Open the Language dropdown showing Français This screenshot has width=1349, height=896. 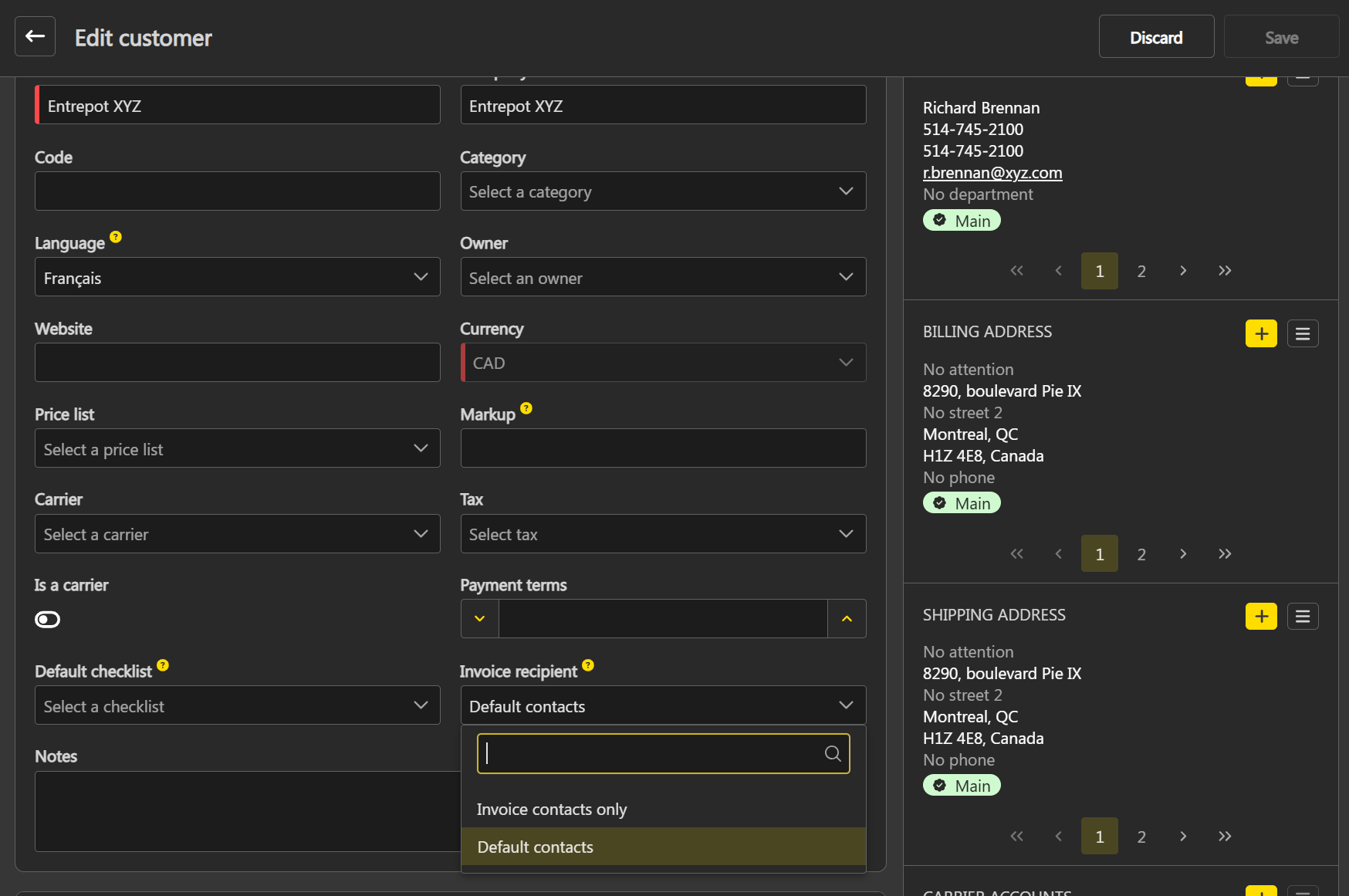[237, 277]
